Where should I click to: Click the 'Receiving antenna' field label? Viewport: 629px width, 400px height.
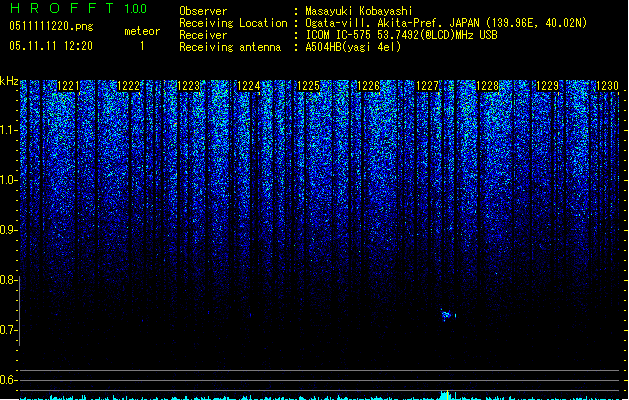[230, 47]
